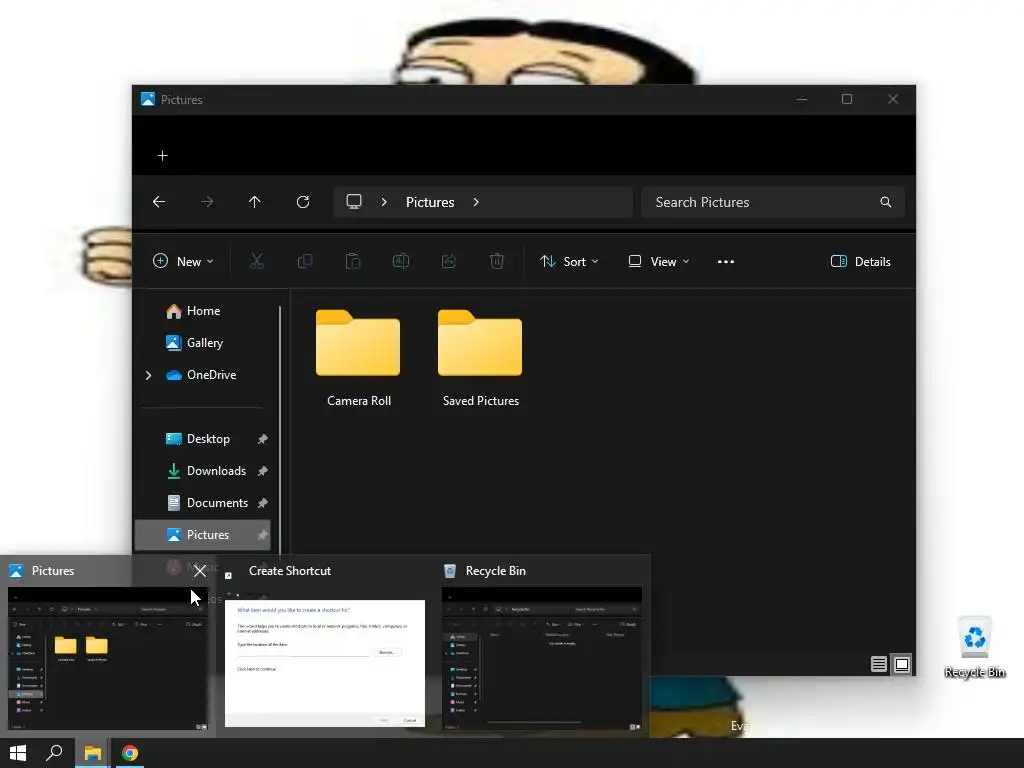The height and width of the screenshot is (768, 1024).
Task: Open the View dropdown
Action: click(658, 261)
